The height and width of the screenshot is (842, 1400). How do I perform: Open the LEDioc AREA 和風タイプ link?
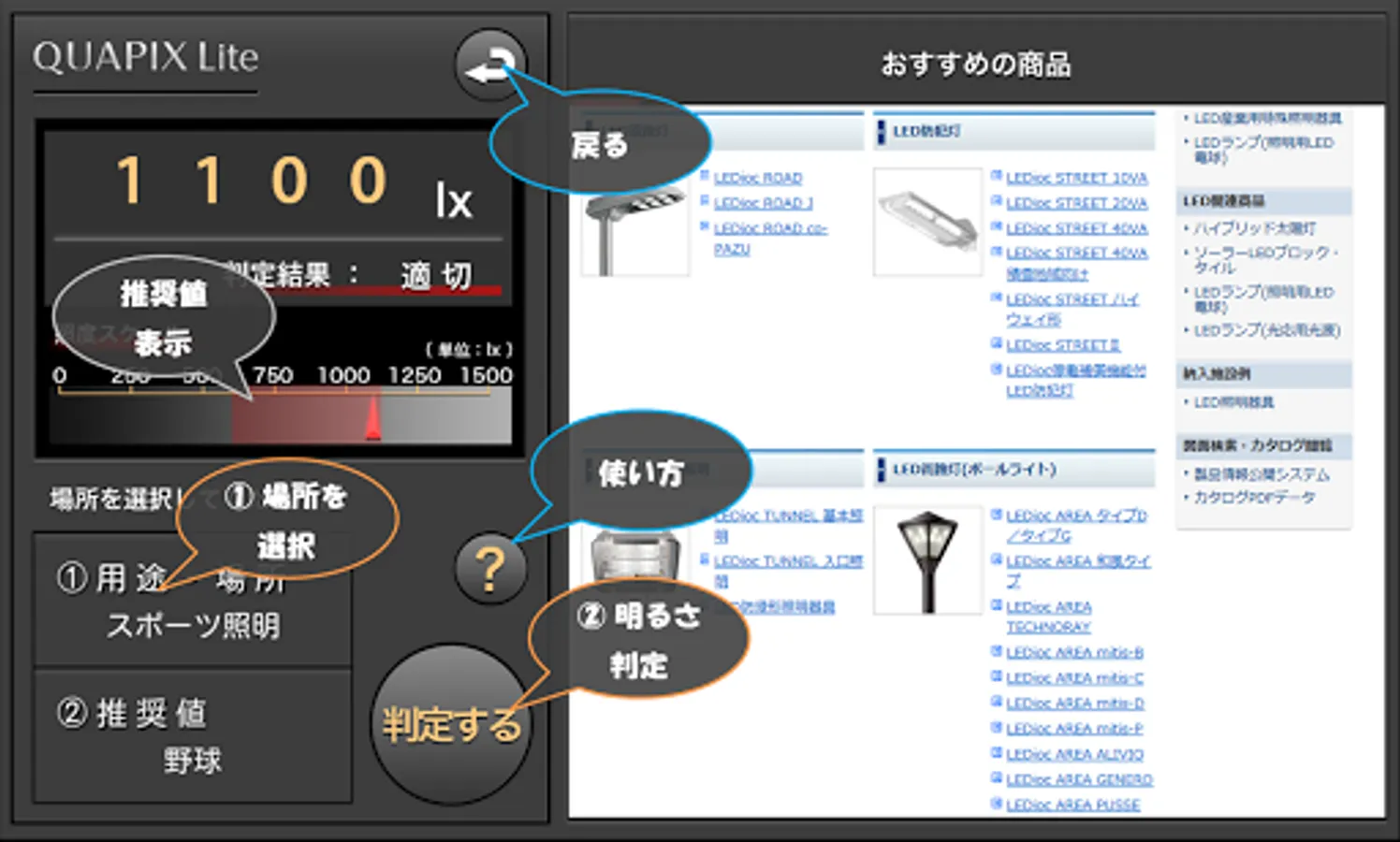click(x=1078, y=571)
